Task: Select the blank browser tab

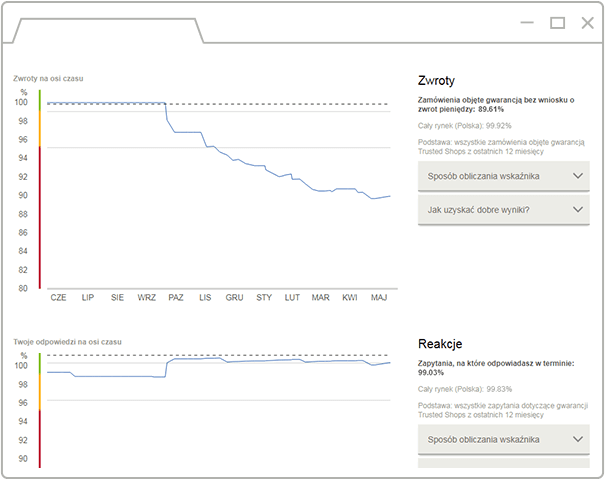Action: pyautogui.click(x=108, y=30)
